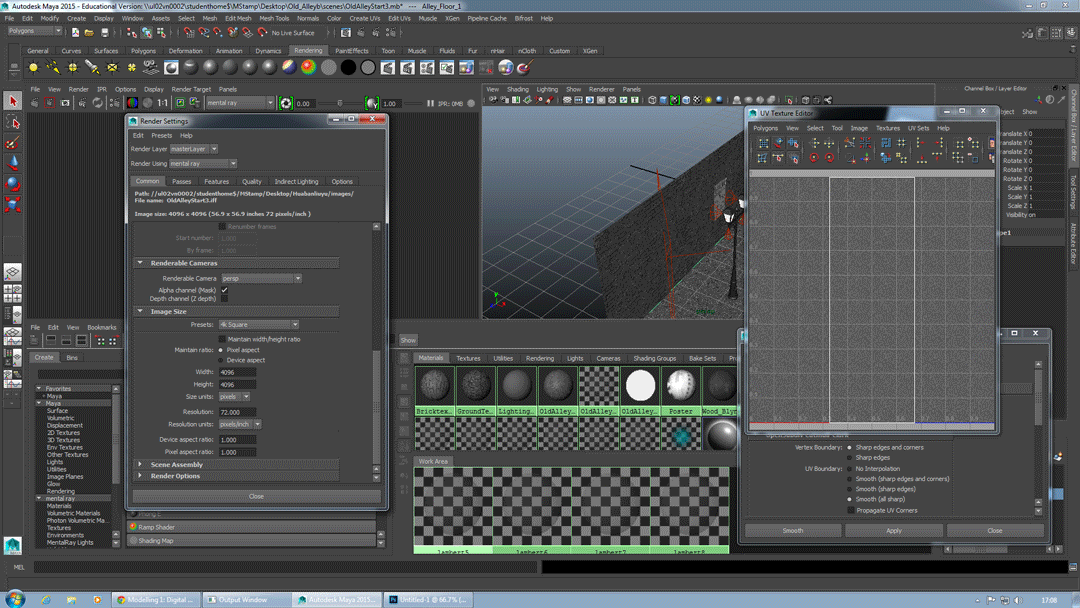The image size is (1080, 608).
Task: Open the Render Layer masterLayer dropdown
Action: [194, 149]
